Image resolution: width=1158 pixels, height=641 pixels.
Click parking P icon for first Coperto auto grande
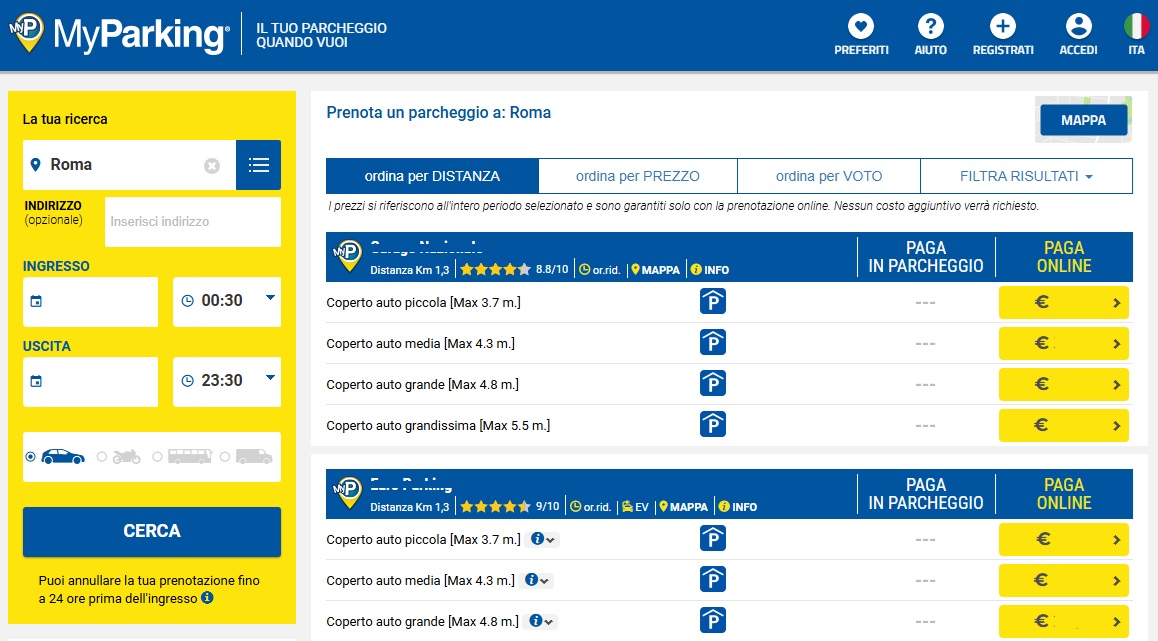point(713,383)
